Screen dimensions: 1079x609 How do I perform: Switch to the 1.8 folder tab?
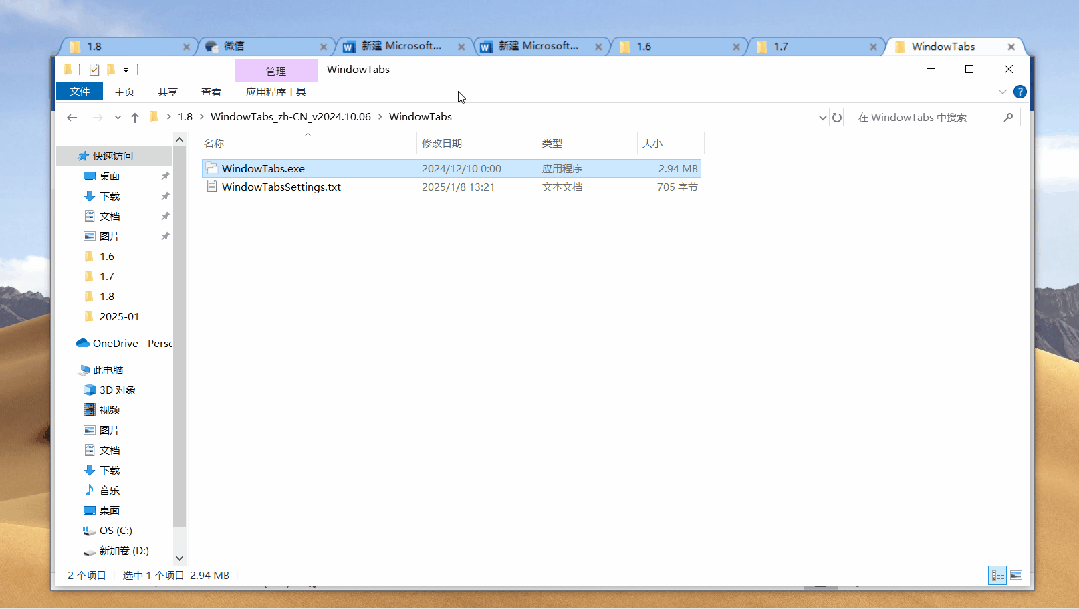pyautogui.click(x=127, y=47)
